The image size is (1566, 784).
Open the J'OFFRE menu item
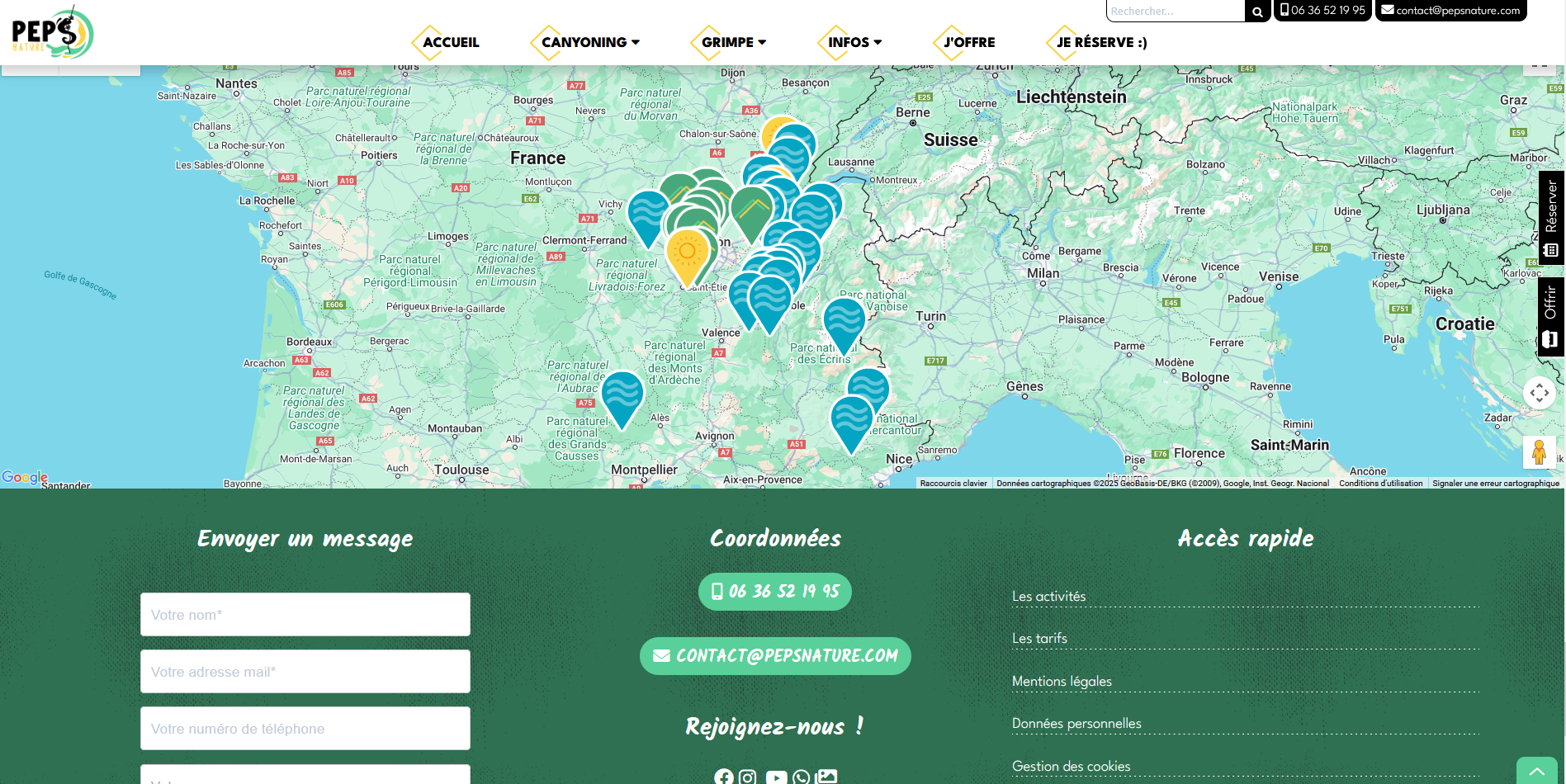[x=969, y=42]
